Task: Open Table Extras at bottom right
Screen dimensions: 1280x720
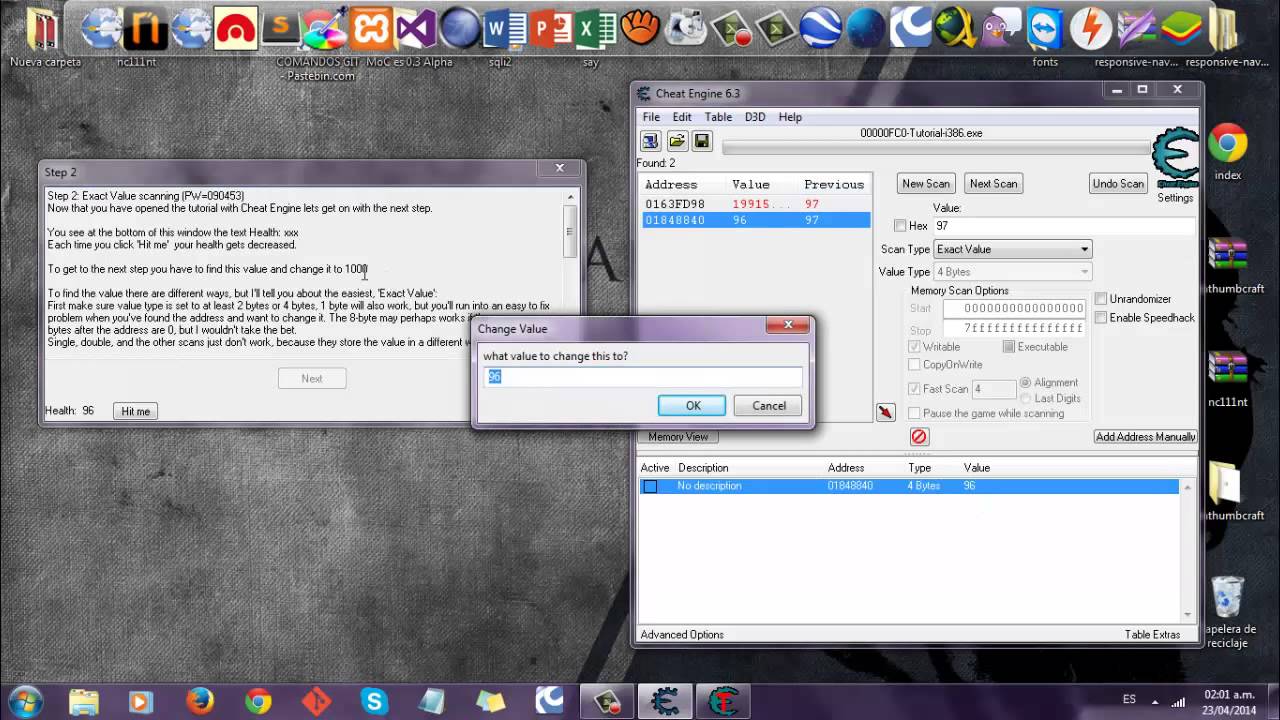Action: [1152, 634]
